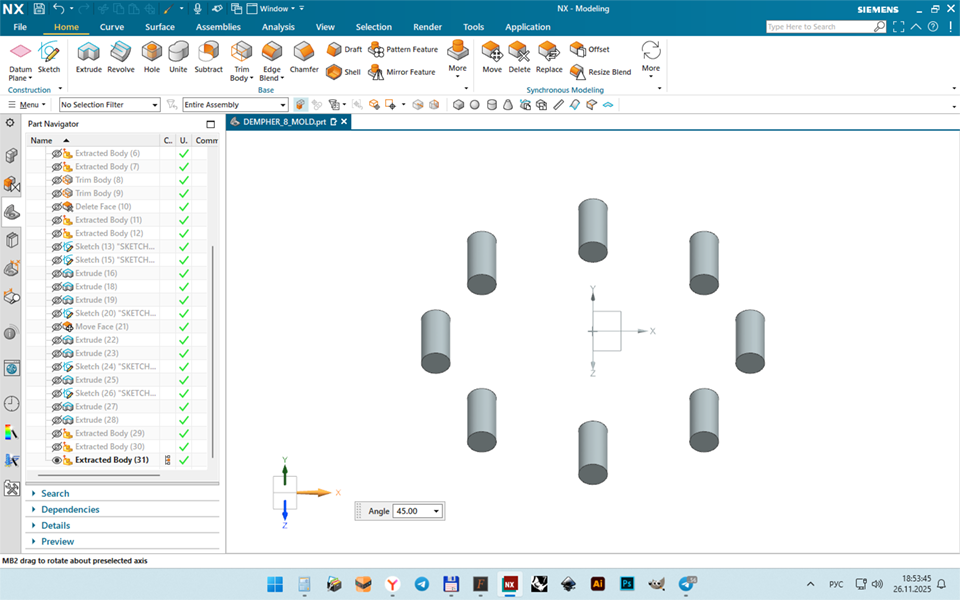Screen dimensions: 960x600
Task: Open navigator settings gear icon
Action: (10, 123)
